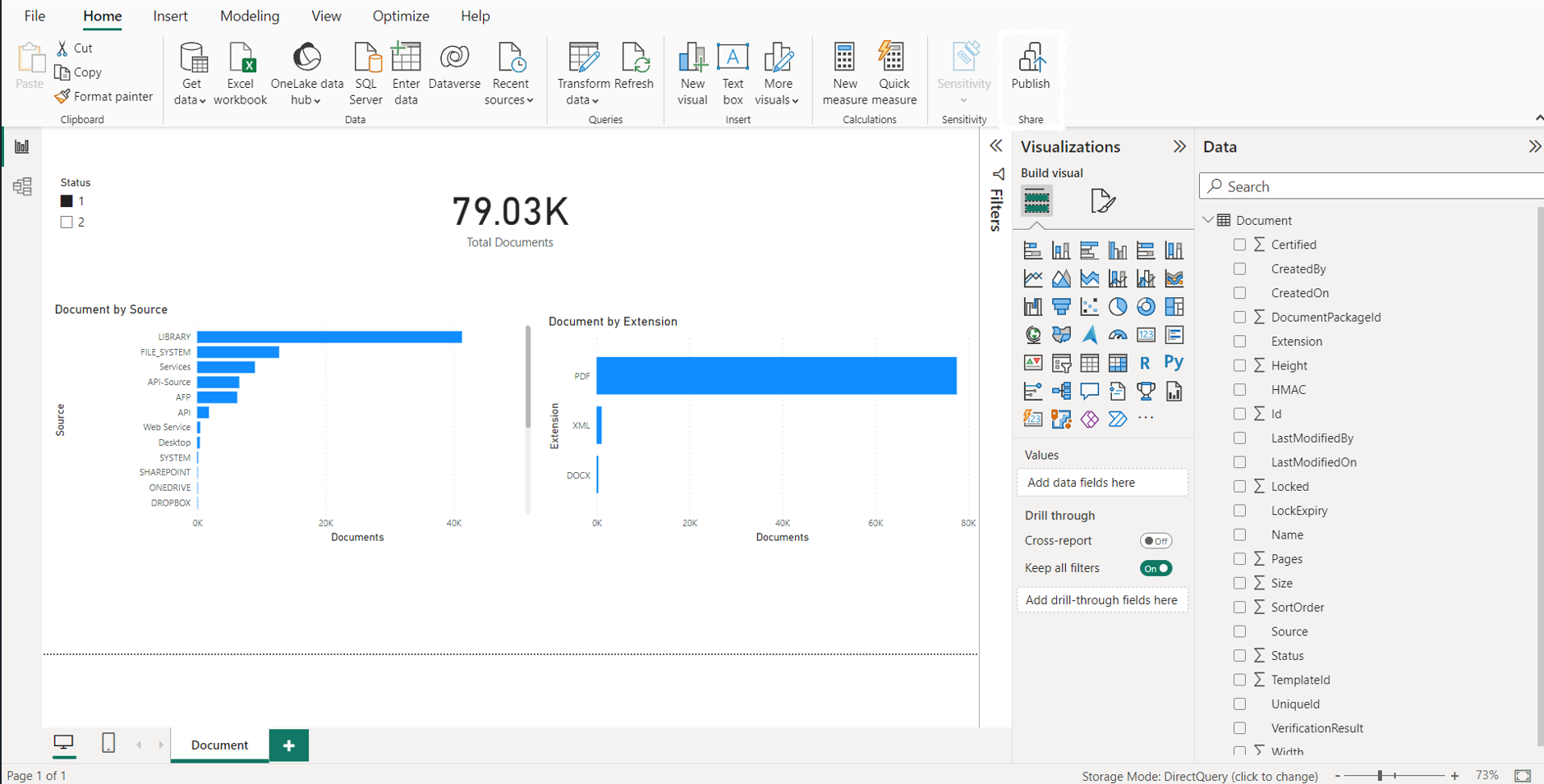Go to the View tab
The width and height of the screenshot is (1544, 784).
326,16
